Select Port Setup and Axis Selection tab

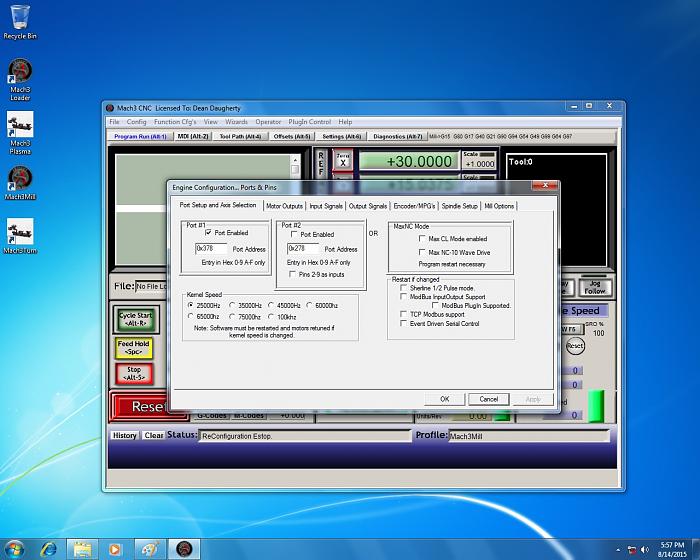(x=218, y=205)
